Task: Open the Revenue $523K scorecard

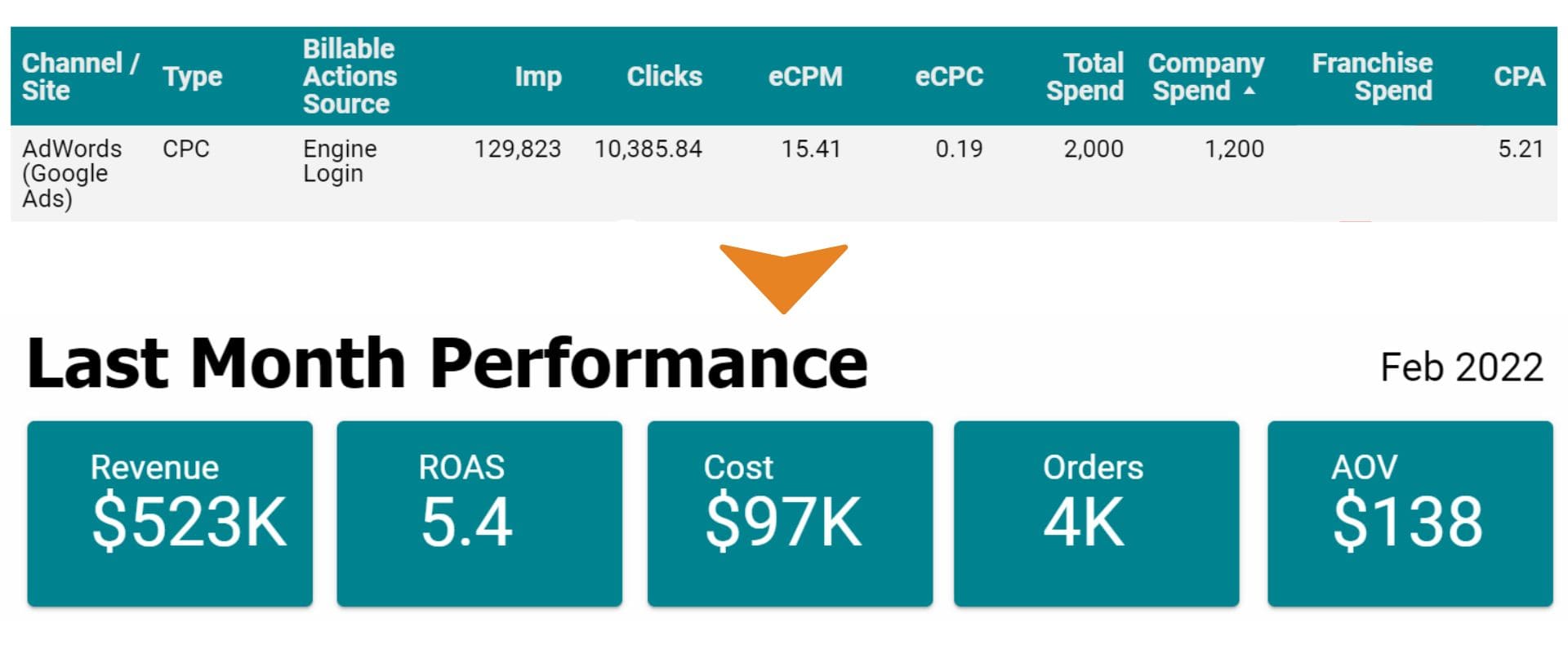Action: click(x=170, y=514)
